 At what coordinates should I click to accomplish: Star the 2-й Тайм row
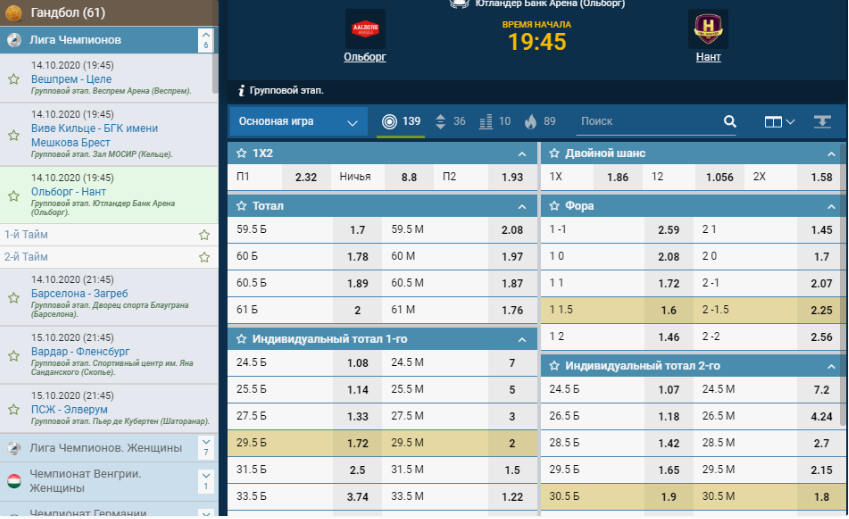tap(204, 257)
